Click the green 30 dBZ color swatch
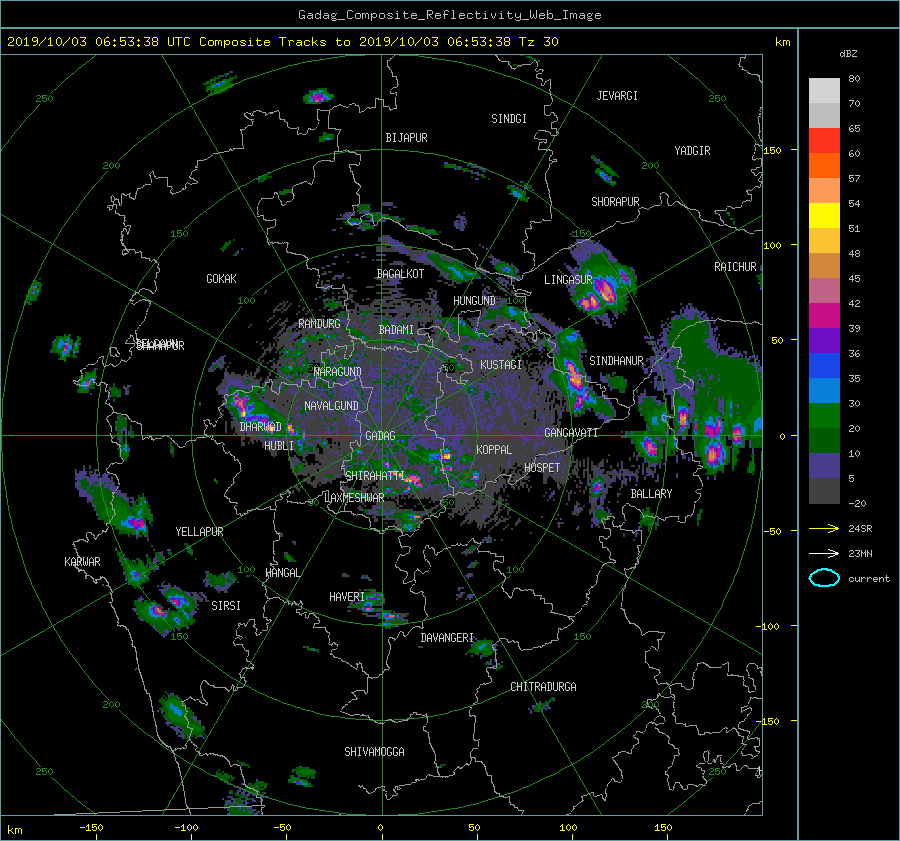This screenshot has width=900, height=841. [824, 415]
